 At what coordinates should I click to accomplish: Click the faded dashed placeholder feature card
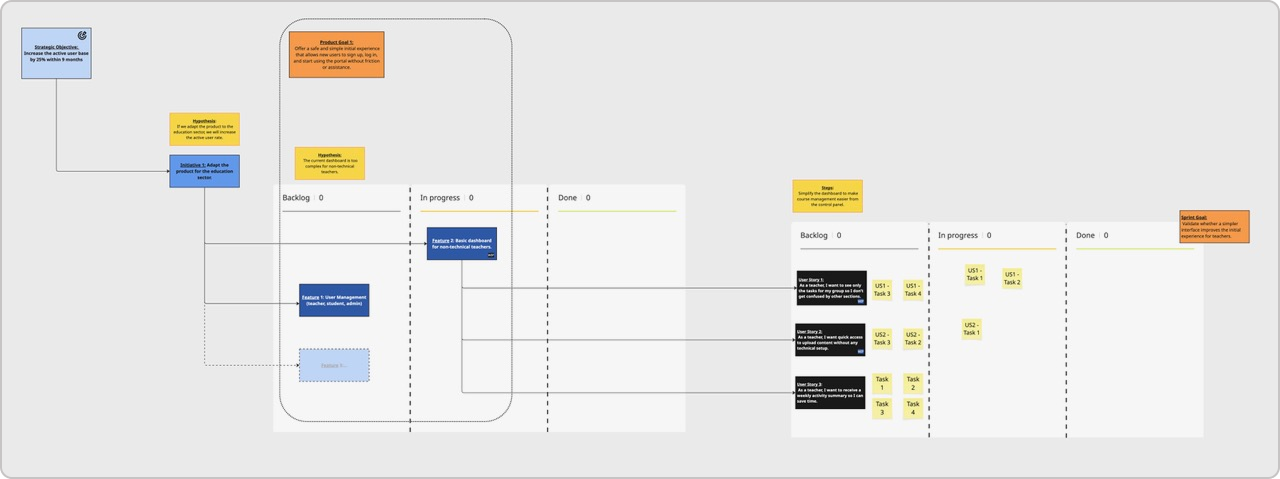click(335, 365)
